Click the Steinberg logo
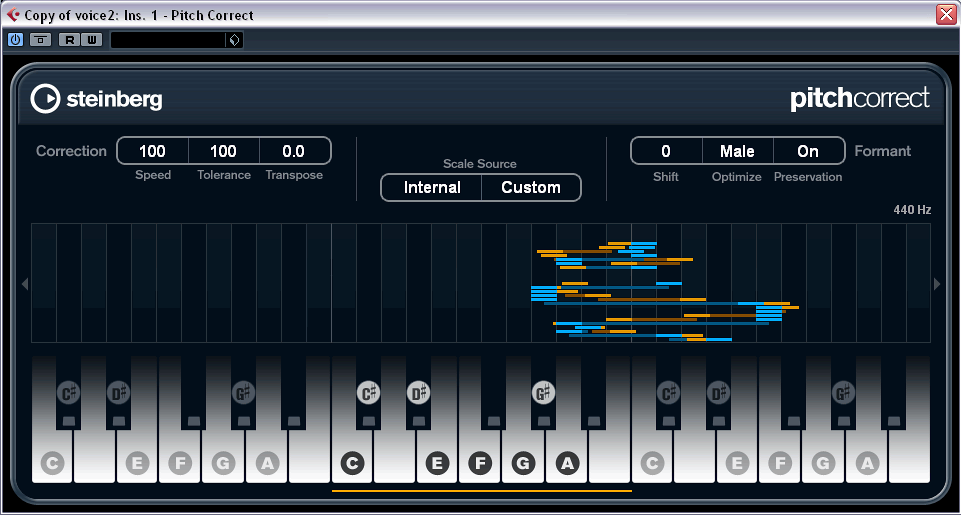This screenshot has width=961, height=515. pos(96,99)
